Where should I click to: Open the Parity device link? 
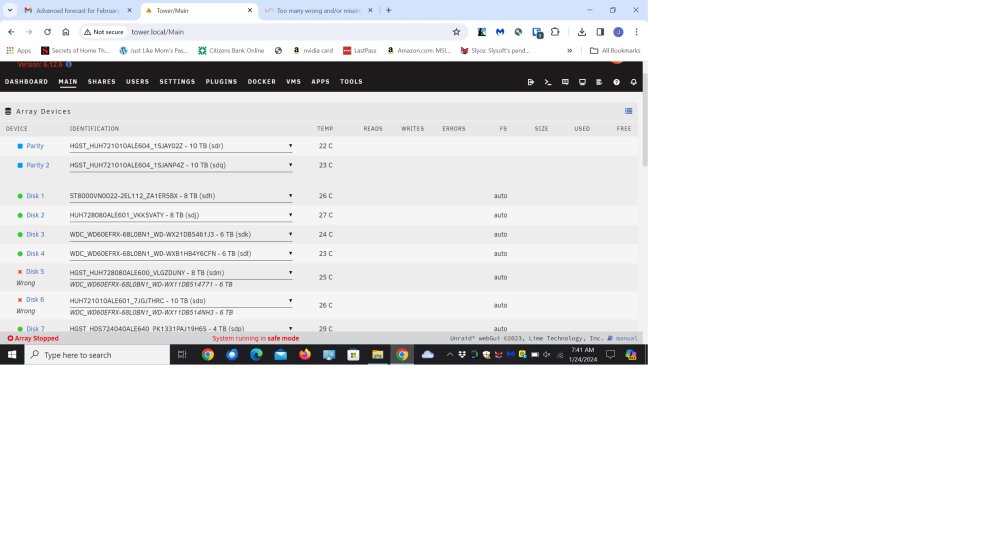(35, 146)
